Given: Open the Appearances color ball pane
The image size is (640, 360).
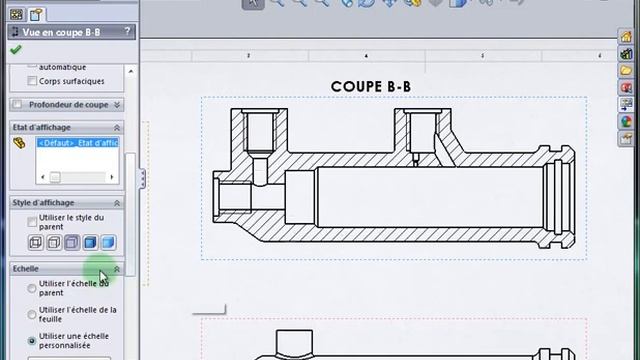Looking at the screenshot, I should coord(626,122).
